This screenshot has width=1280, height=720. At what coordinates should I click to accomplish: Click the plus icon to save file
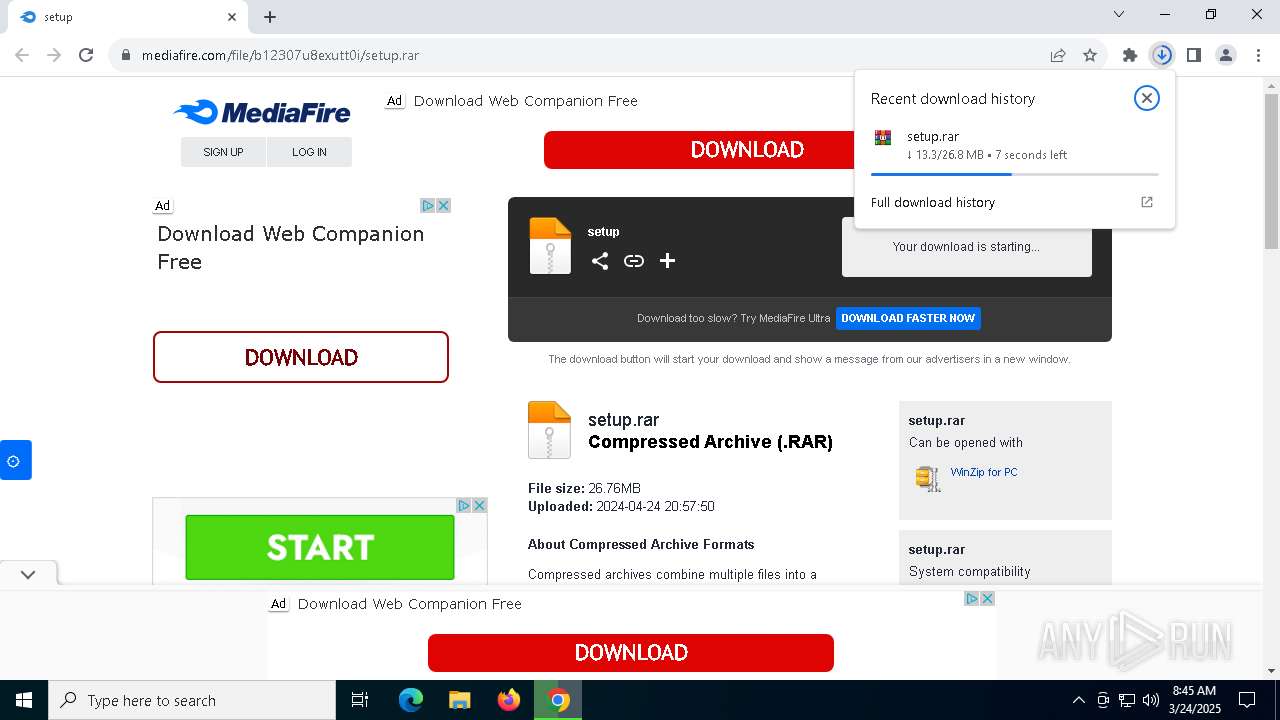coord(668,261)
